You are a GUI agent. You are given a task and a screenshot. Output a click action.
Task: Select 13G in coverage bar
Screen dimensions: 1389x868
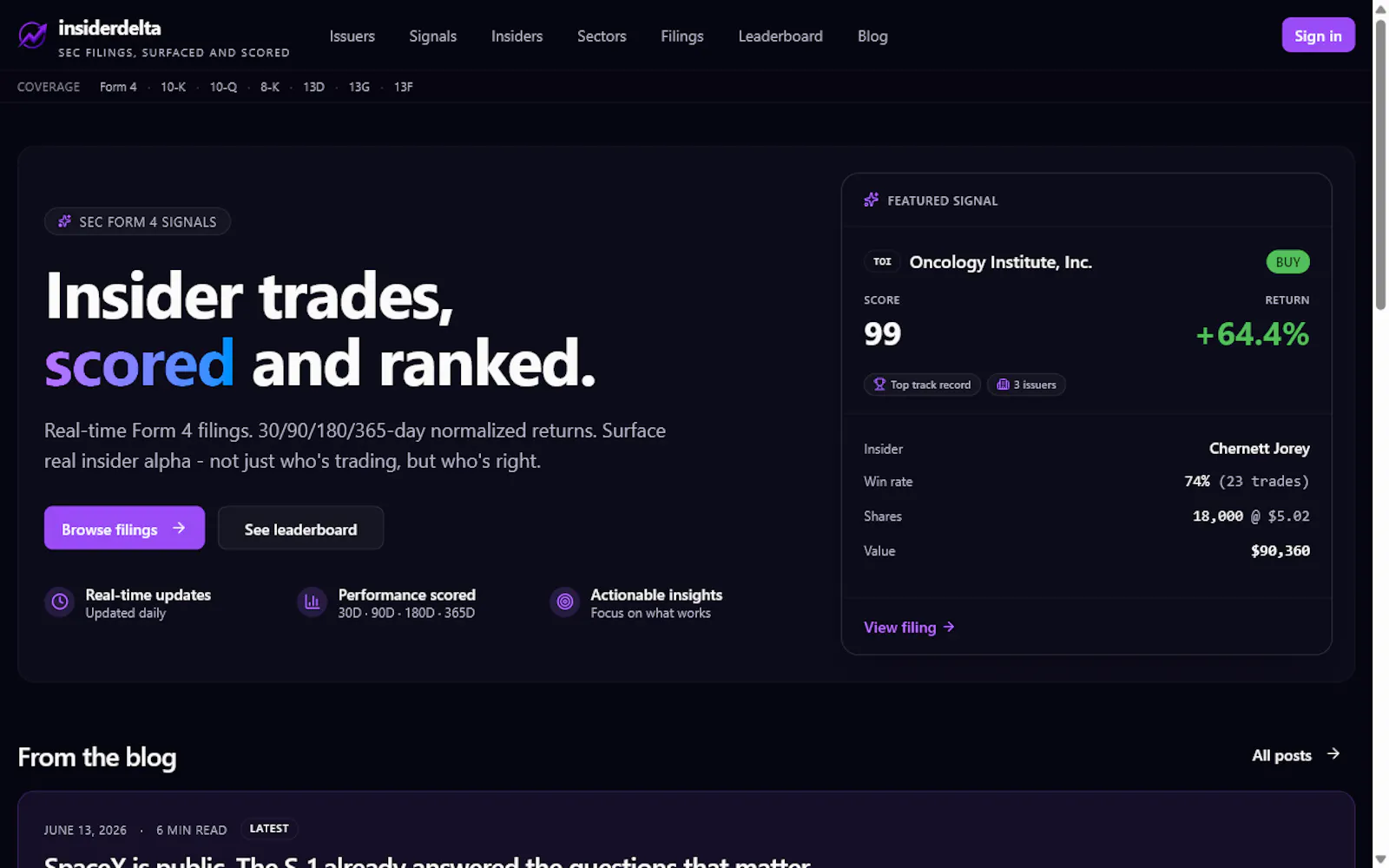tap(359, 87)
